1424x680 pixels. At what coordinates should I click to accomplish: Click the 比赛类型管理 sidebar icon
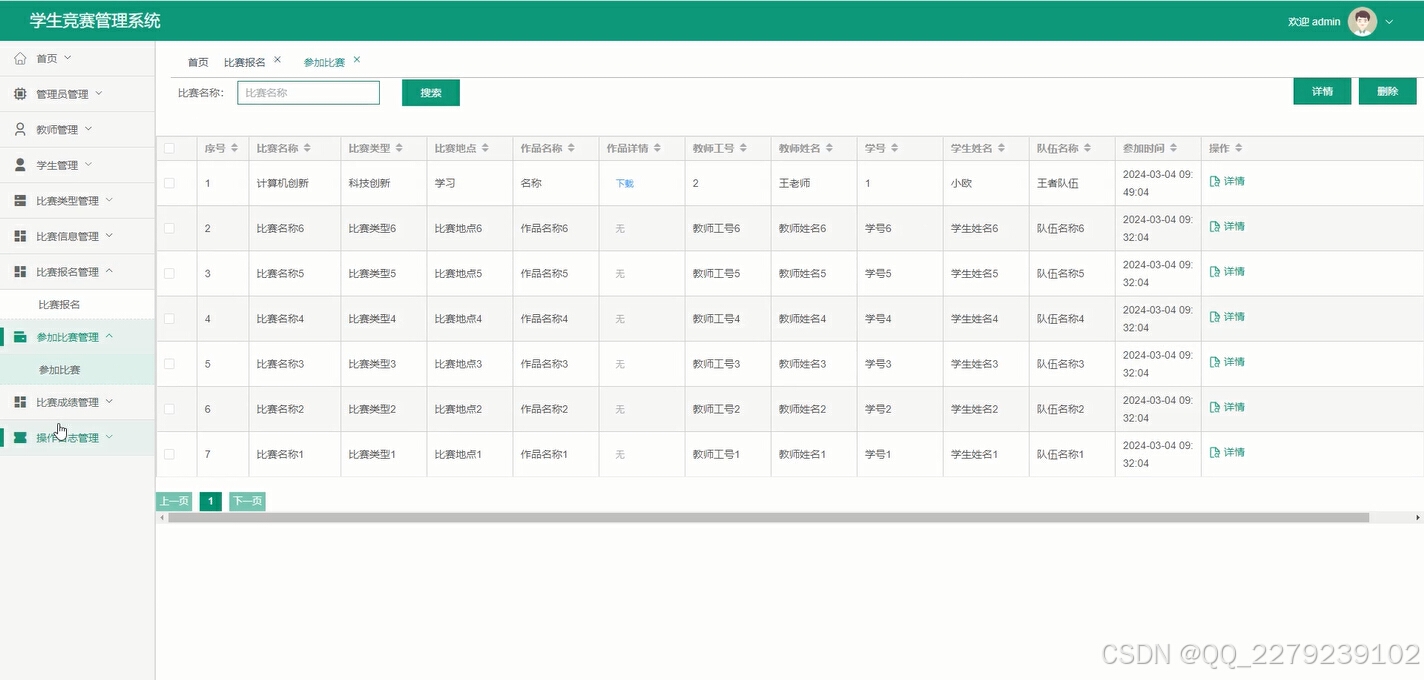coord(18,200)
